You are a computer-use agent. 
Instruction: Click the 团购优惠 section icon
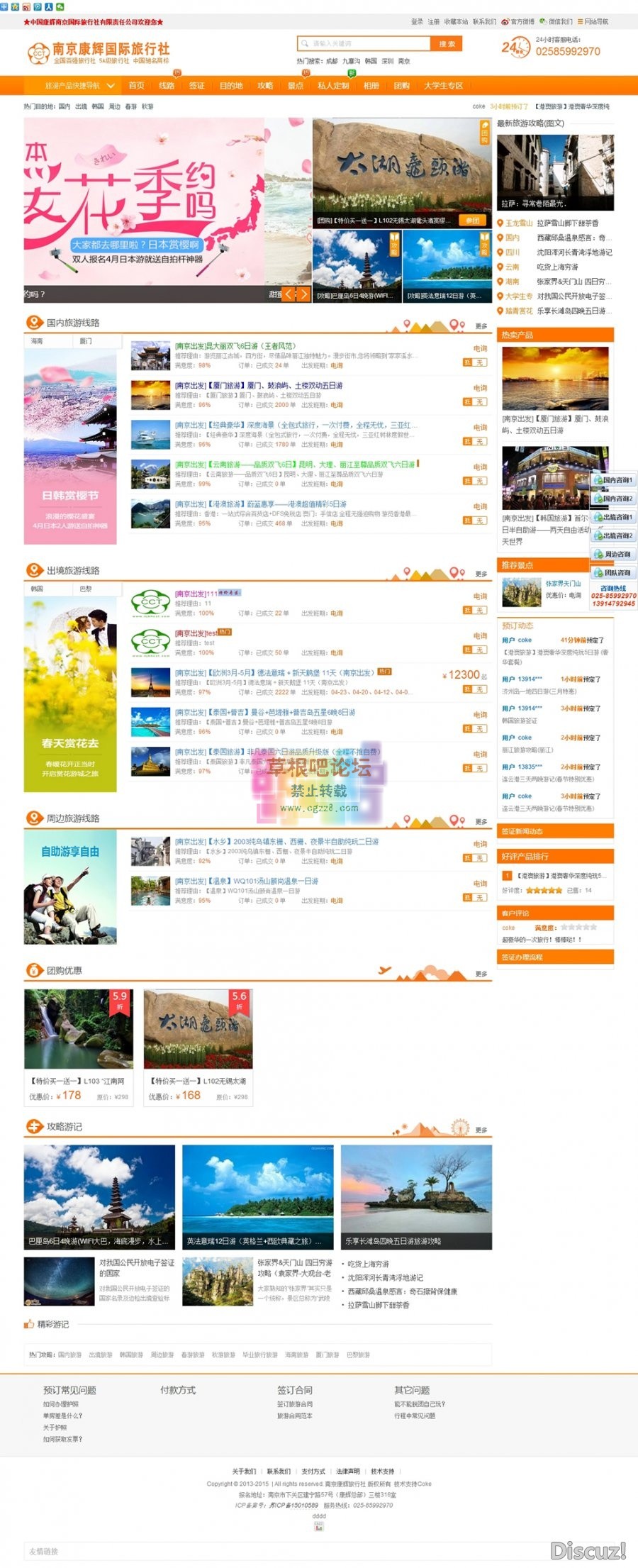(x=34, y=969)
